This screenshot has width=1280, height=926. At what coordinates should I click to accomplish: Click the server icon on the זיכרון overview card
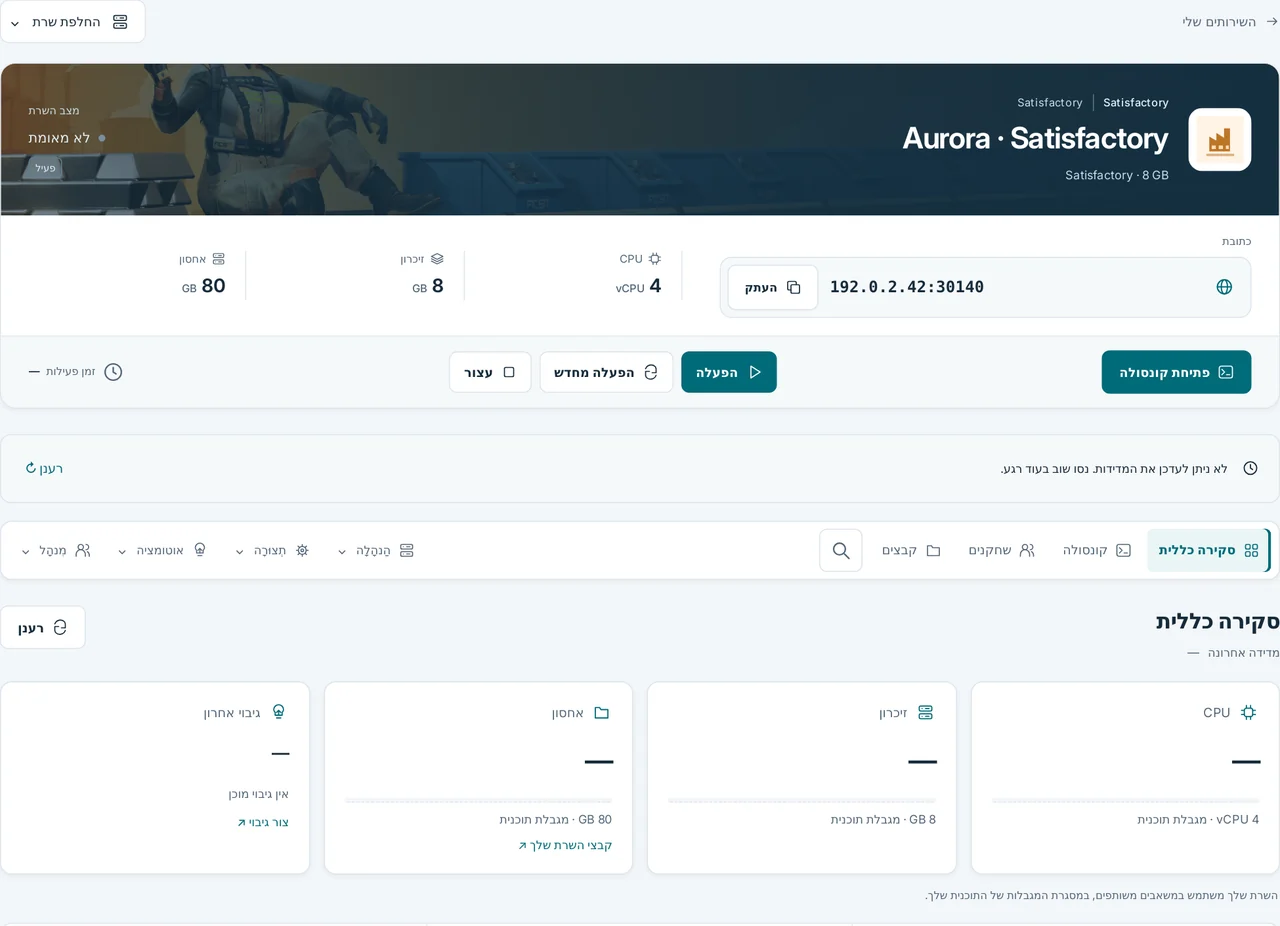click(x=925, y=713)
